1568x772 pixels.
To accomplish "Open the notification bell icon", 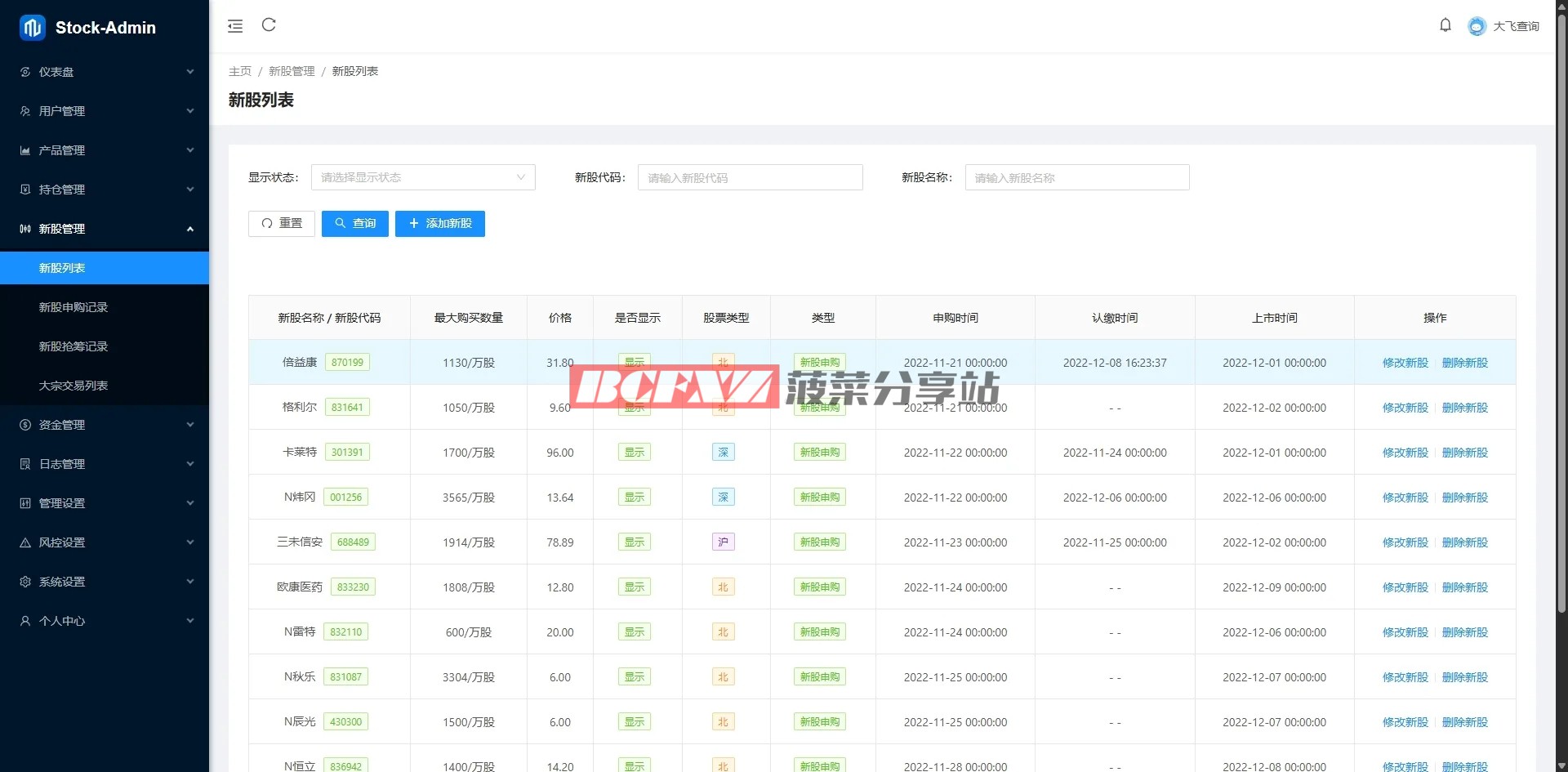I will point(1445,25).
